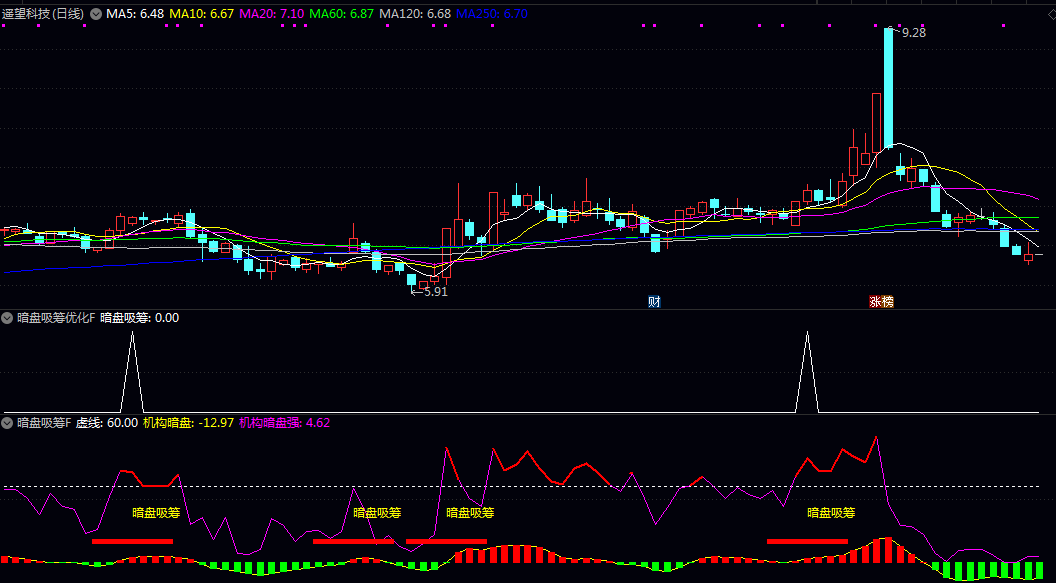Click the MA250 blue label
The image size is (1056, 583).
[x=492, y=14]
